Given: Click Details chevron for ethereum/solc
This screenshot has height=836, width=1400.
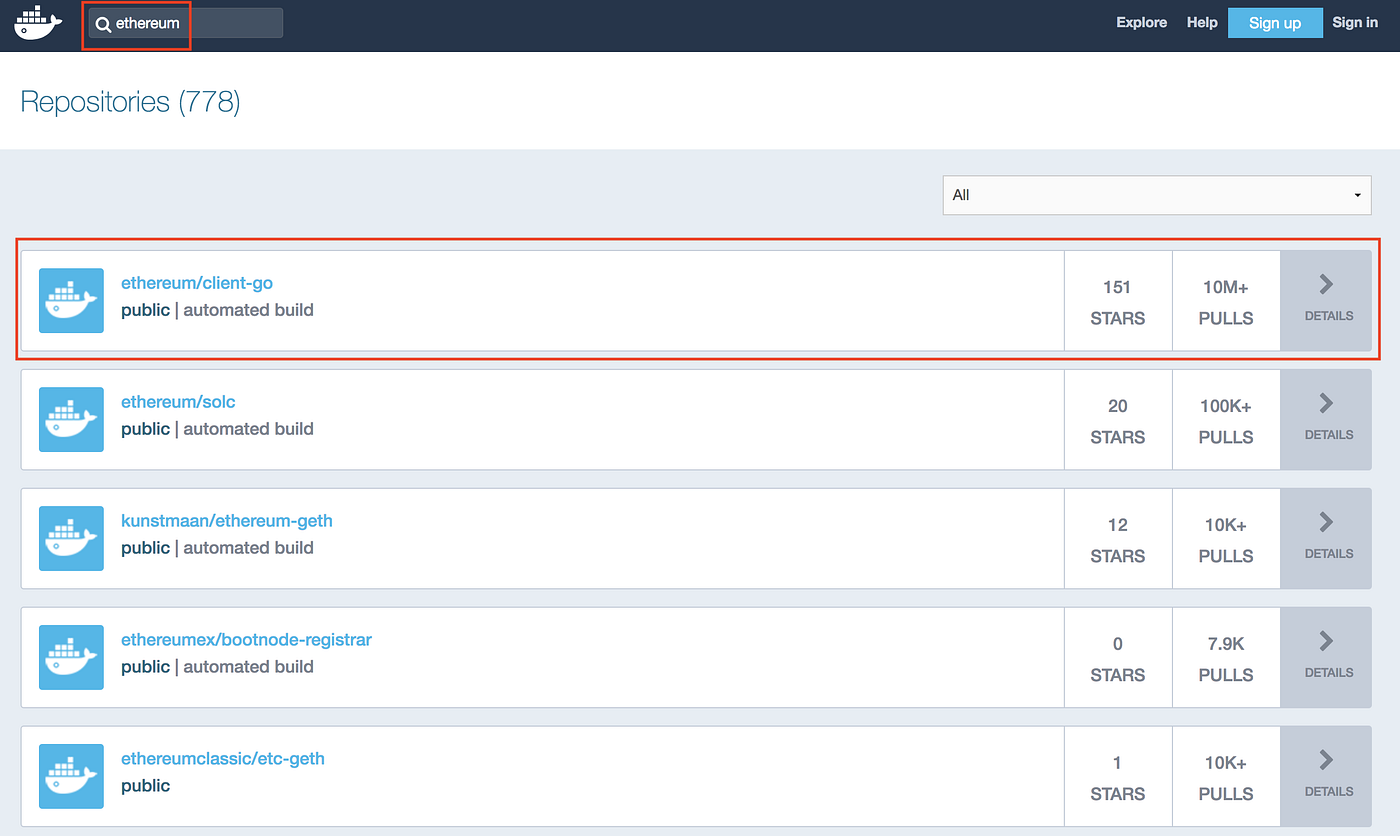Looking at the screenshot, I should pyautogui.click(x=1327, y=404).
